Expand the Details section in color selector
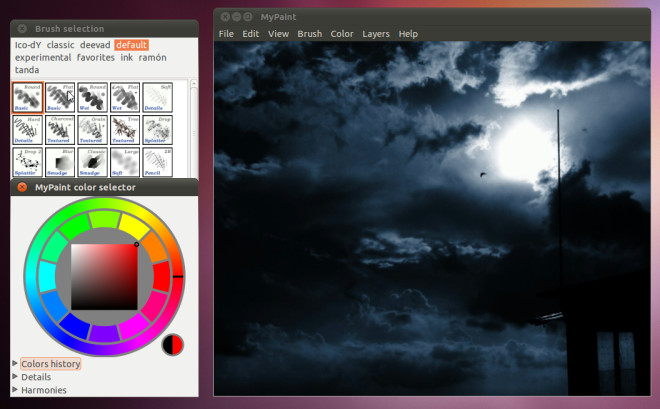The image size is (660, 409). pyautogui.click(x=35, y=377)
